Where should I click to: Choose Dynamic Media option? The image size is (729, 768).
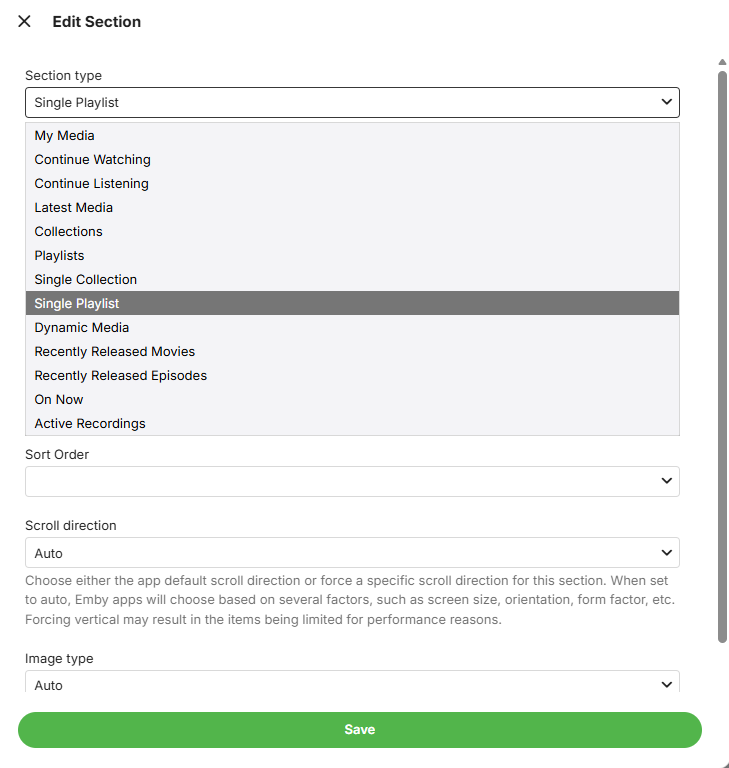coord(81,327)
